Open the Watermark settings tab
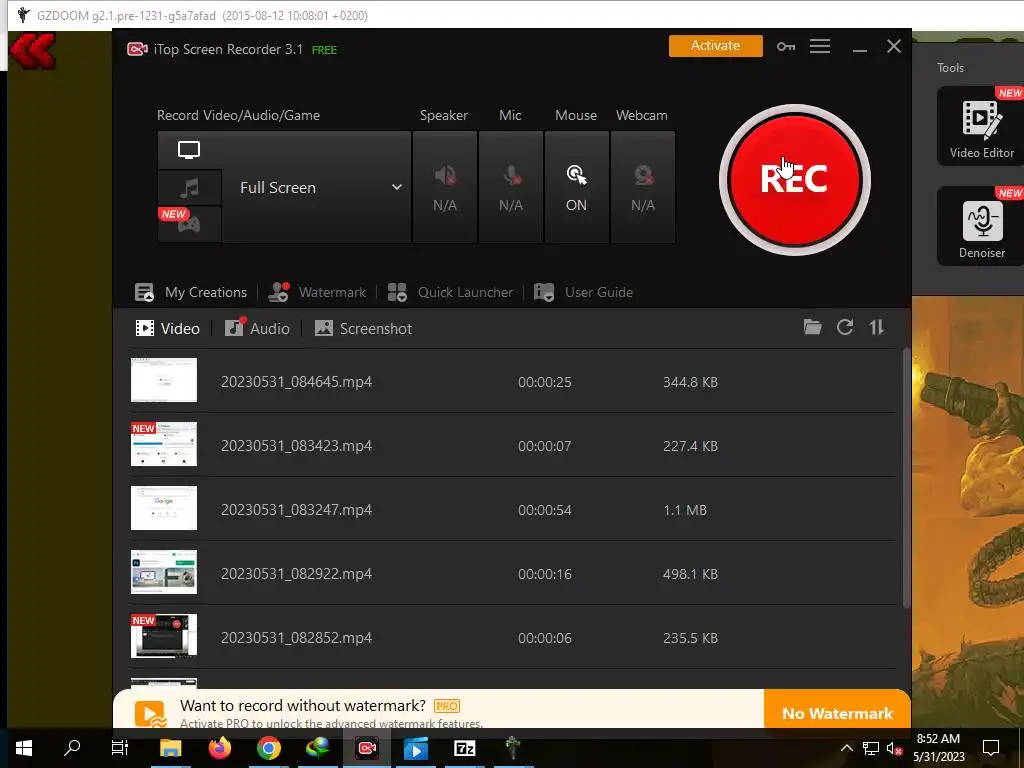This screenshot has width=1024, height=768. [x=317, y=292]
